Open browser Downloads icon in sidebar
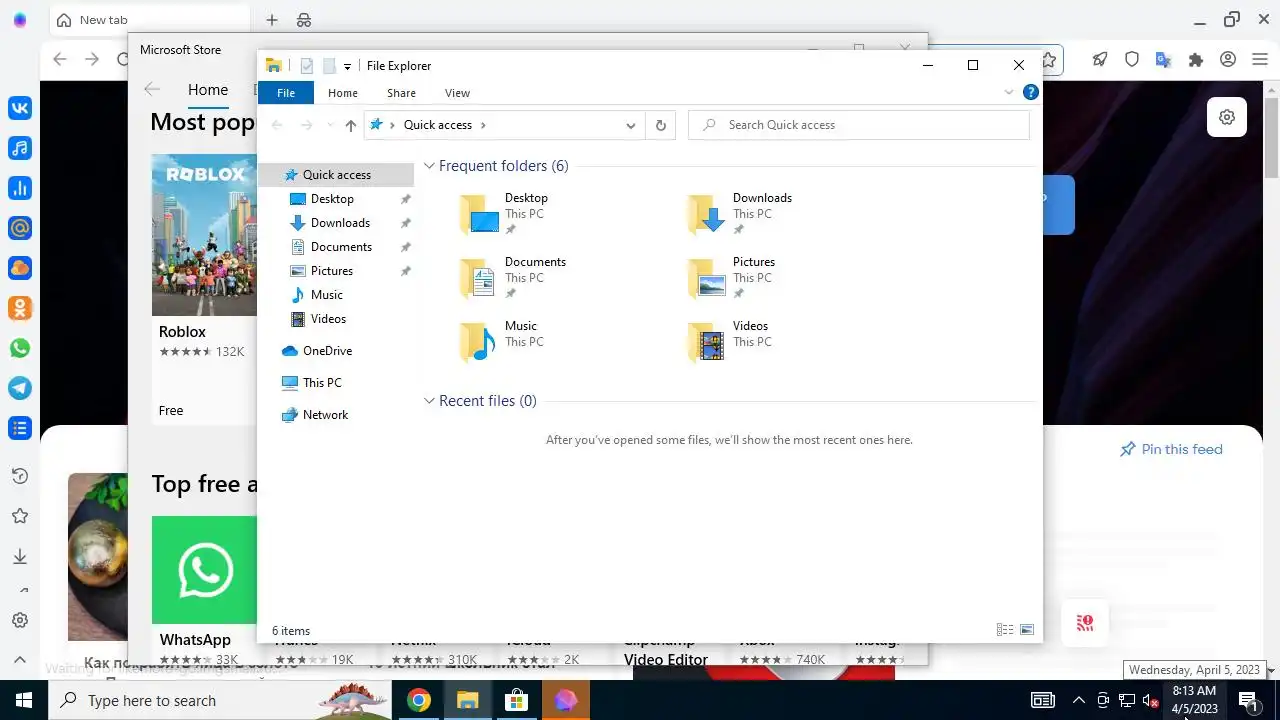1280x720 pixels. click(20, 556)
